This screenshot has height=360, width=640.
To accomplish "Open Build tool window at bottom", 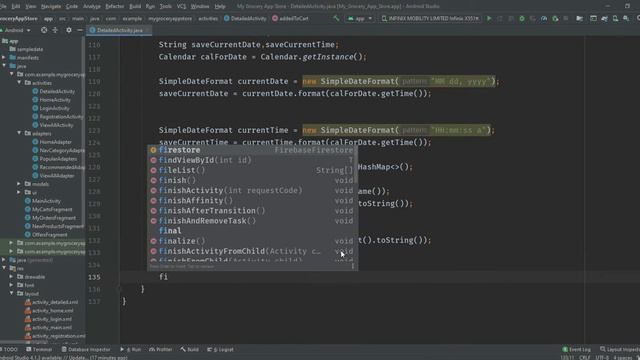I will (190, 349).
